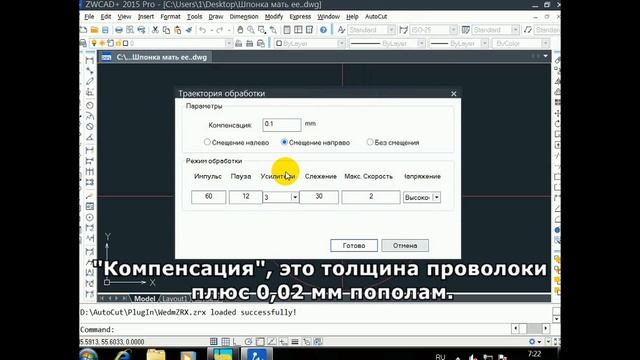Toggle Object Snap in status bar
Viewport: 640px width, 360px height.
[260, 342]
